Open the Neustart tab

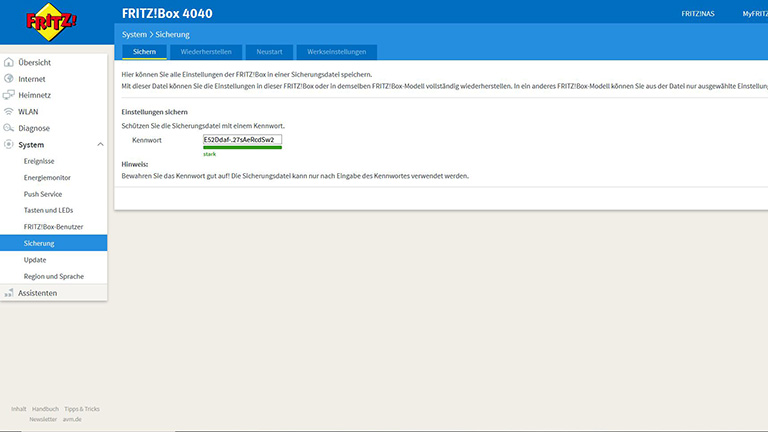270,51
